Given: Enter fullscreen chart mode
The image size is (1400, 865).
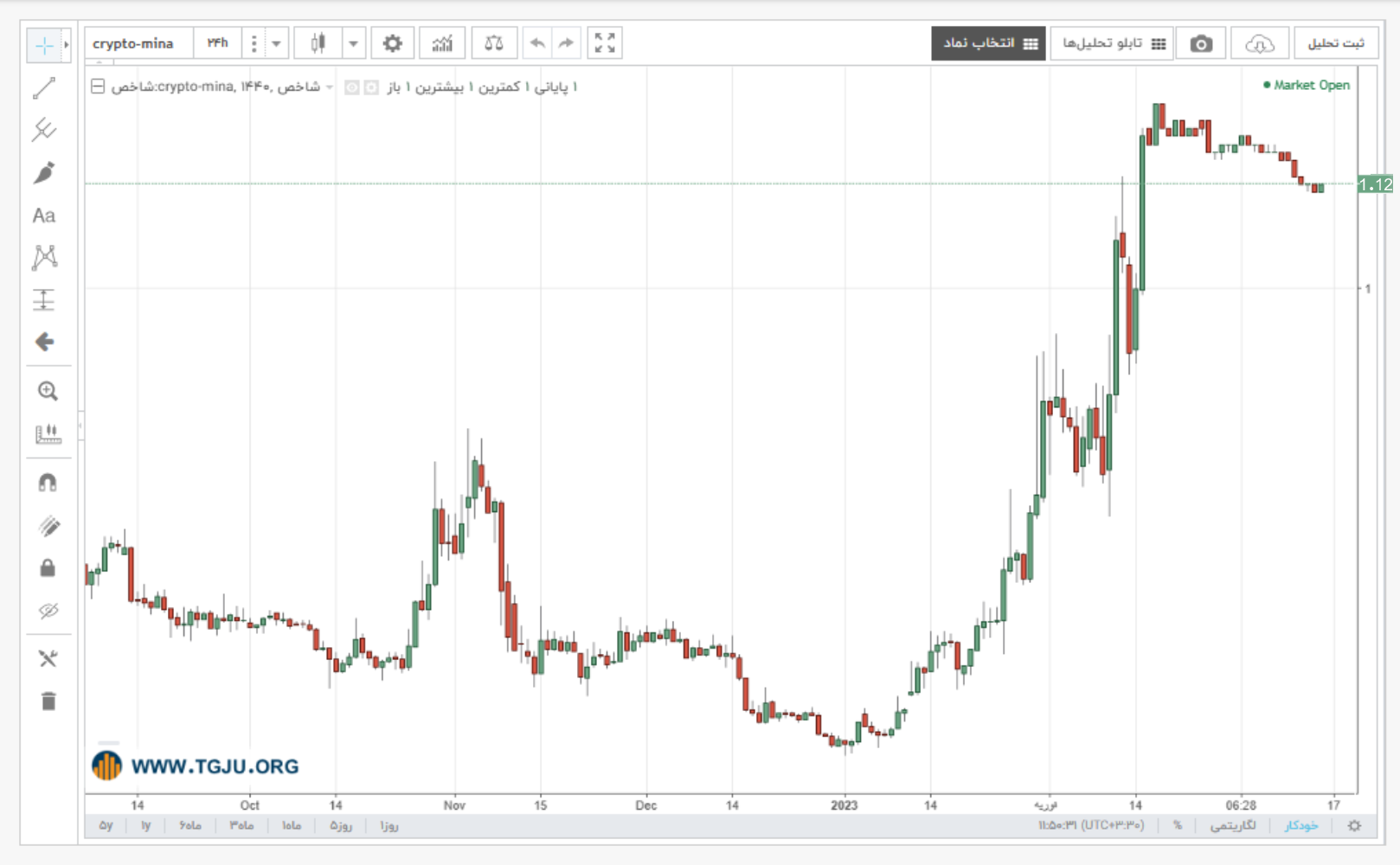Looking at the screenshot, I should coord(605,43).
